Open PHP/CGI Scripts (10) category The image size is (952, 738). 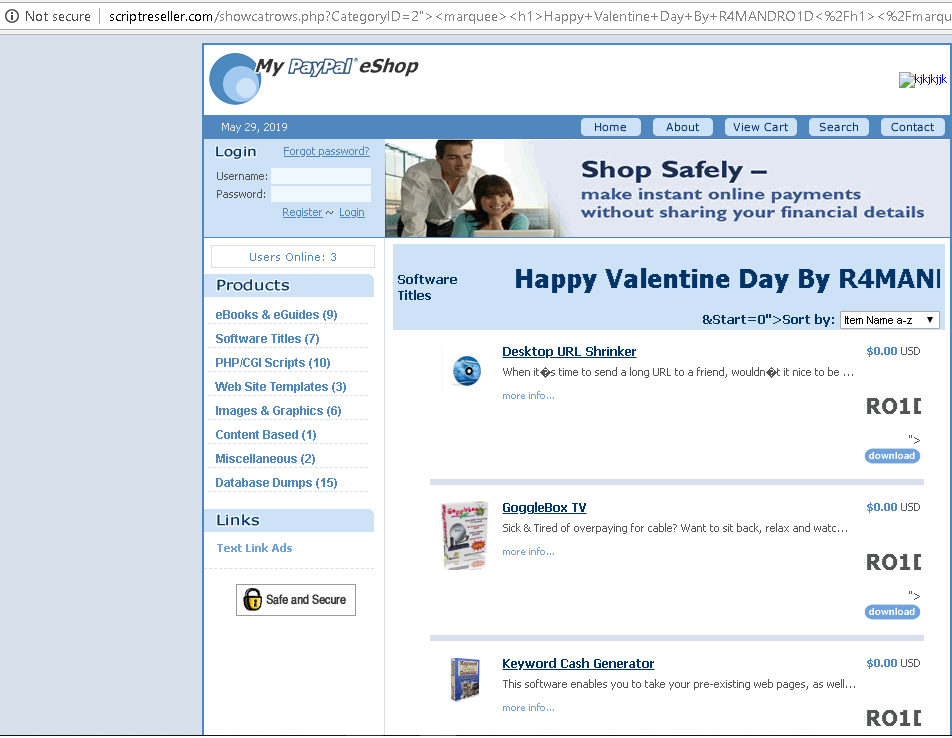(x=273, y=362)
